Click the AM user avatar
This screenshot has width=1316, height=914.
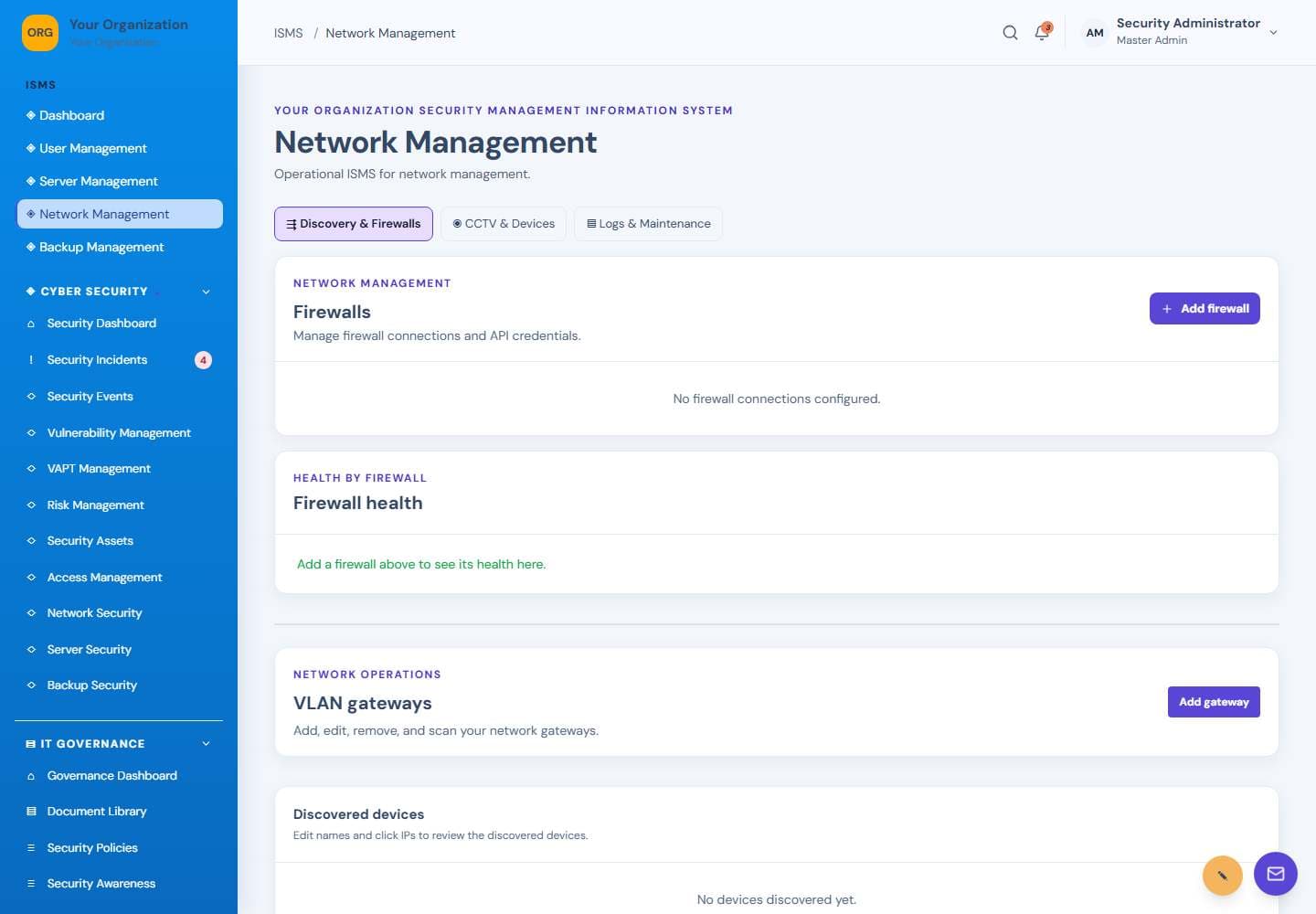click(1095, 33)
